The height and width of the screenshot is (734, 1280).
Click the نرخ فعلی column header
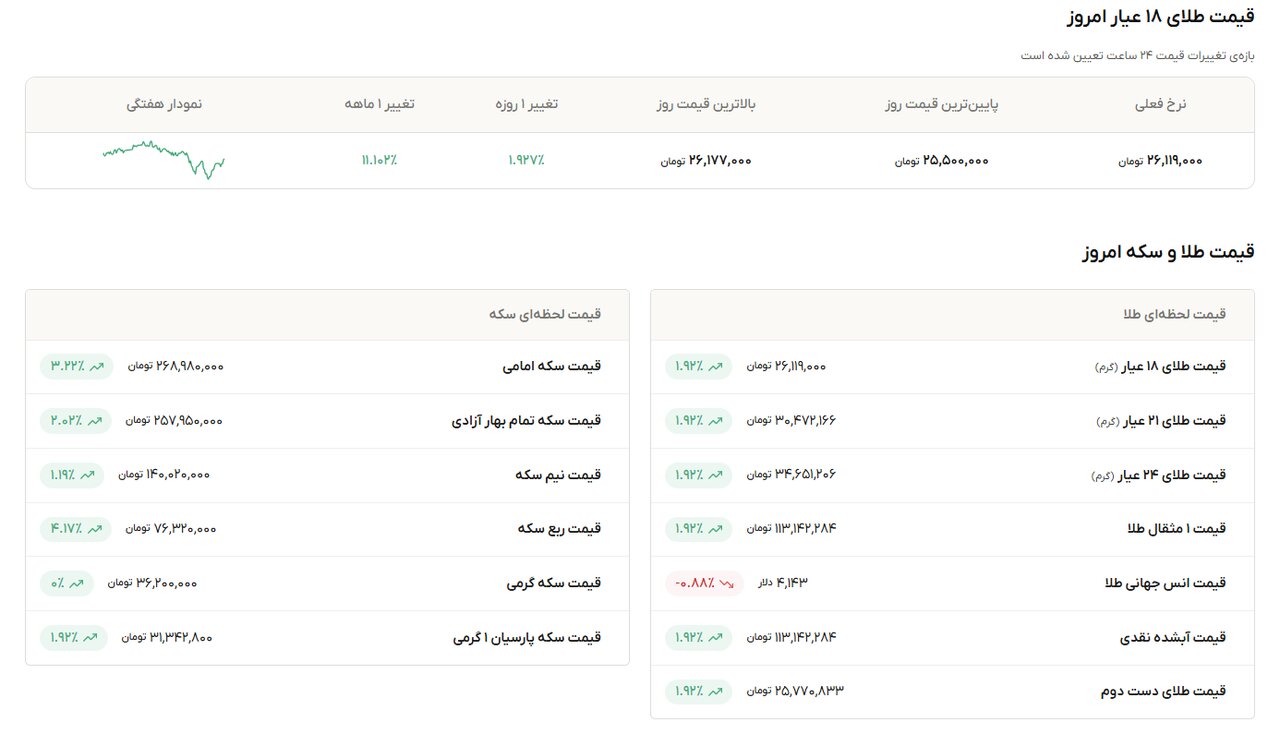(x=1161, y=104)
